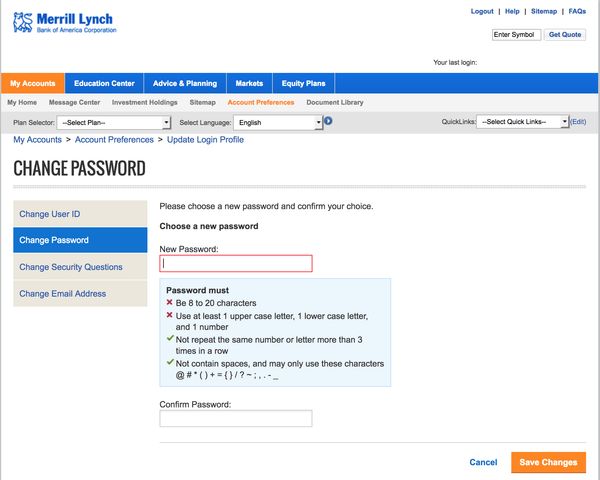
Task: Open the Equity Plans tab
Action: coord(302,83)
